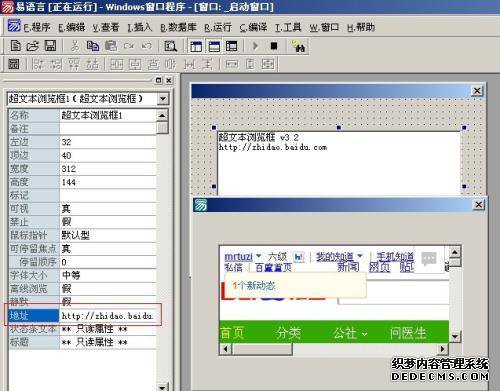Click the New file toolbar icon
500x391 pixels.
point(15,46)
